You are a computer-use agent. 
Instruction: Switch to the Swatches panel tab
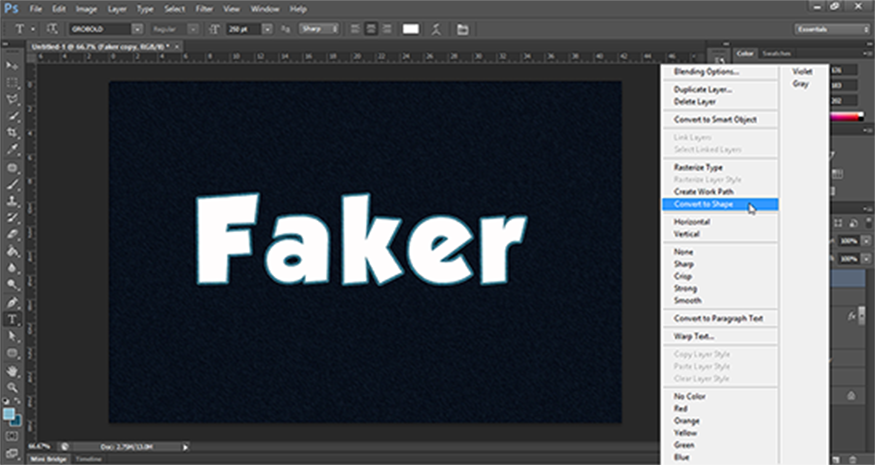pos(776,52)
